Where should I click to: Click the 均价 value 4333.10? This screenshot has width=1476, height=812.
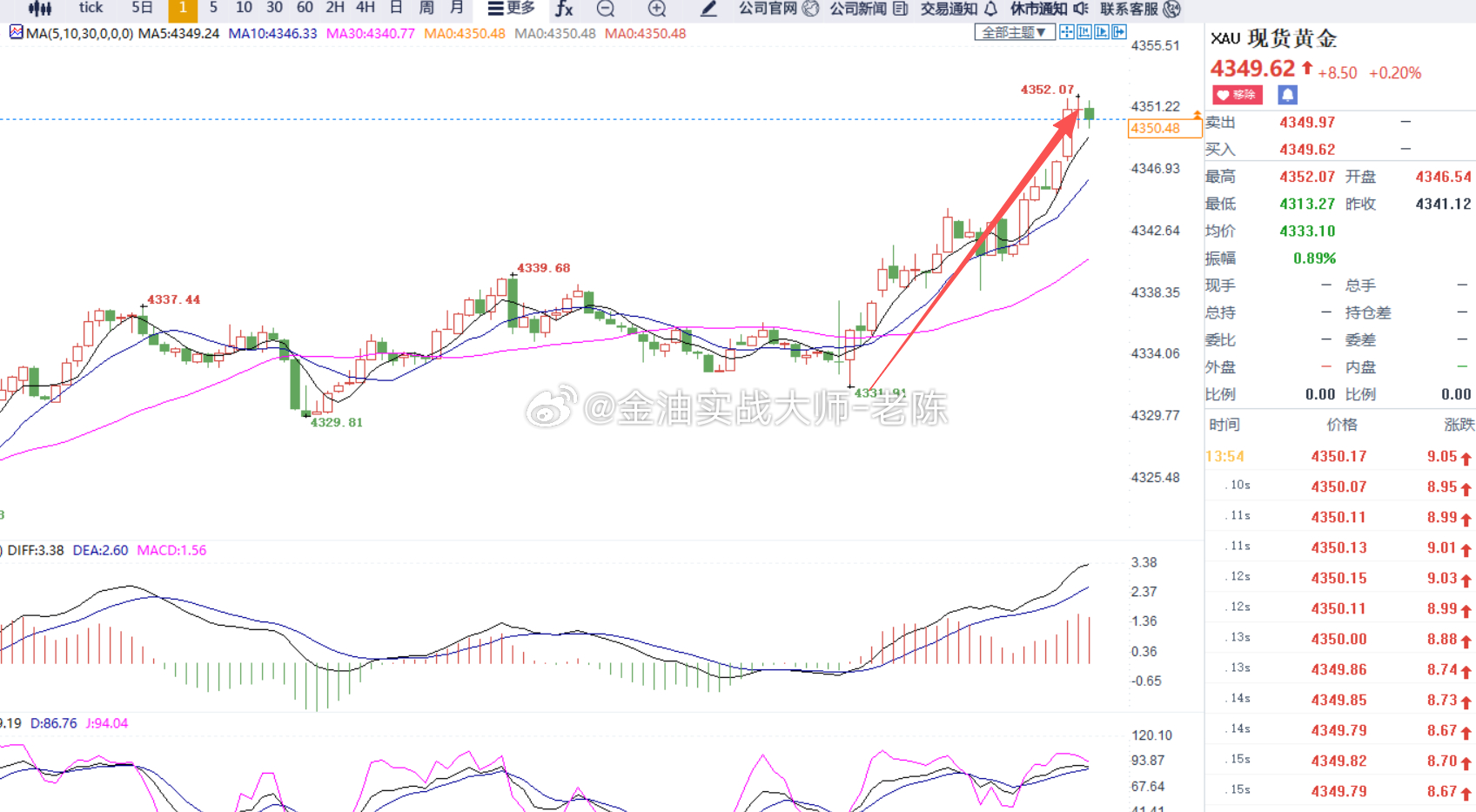[x=1307, y=231]
